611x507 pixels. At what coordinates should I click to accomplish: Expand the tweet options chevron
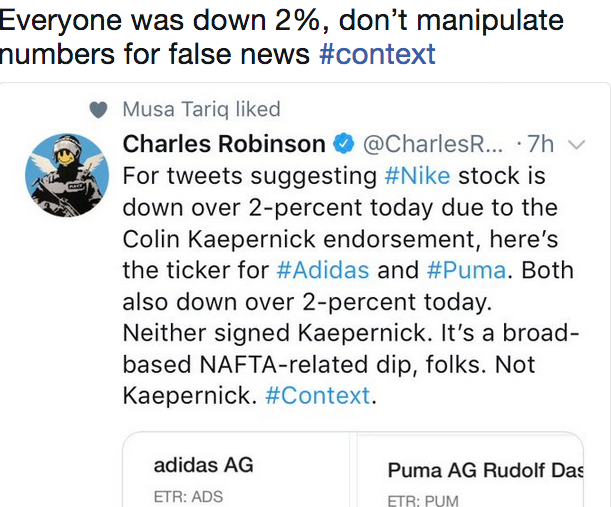(x=575, y=145)
